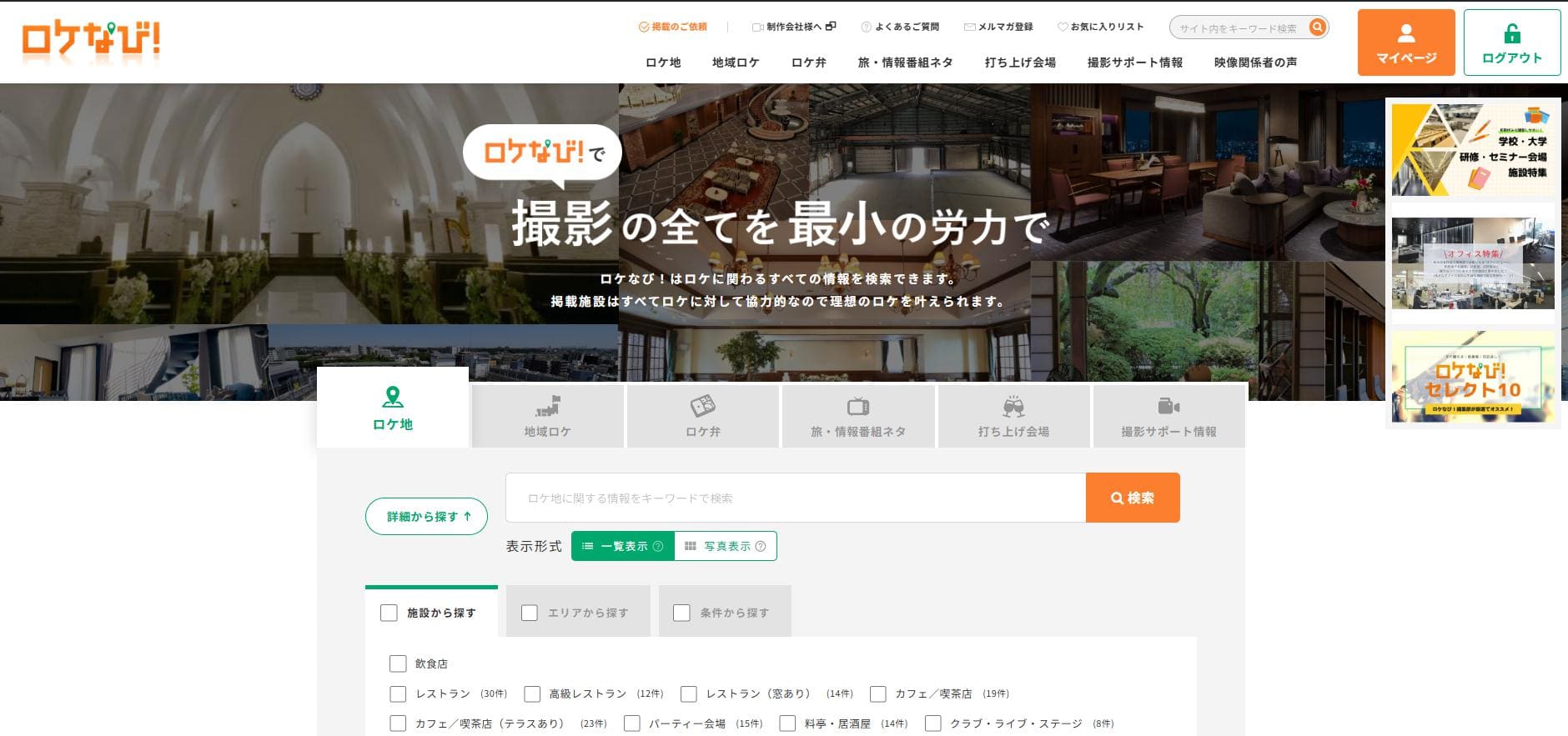Viewport: 1568px width, 736px height.
Task: Open the よくあるご質問 link
Action: tap(900, 27)
